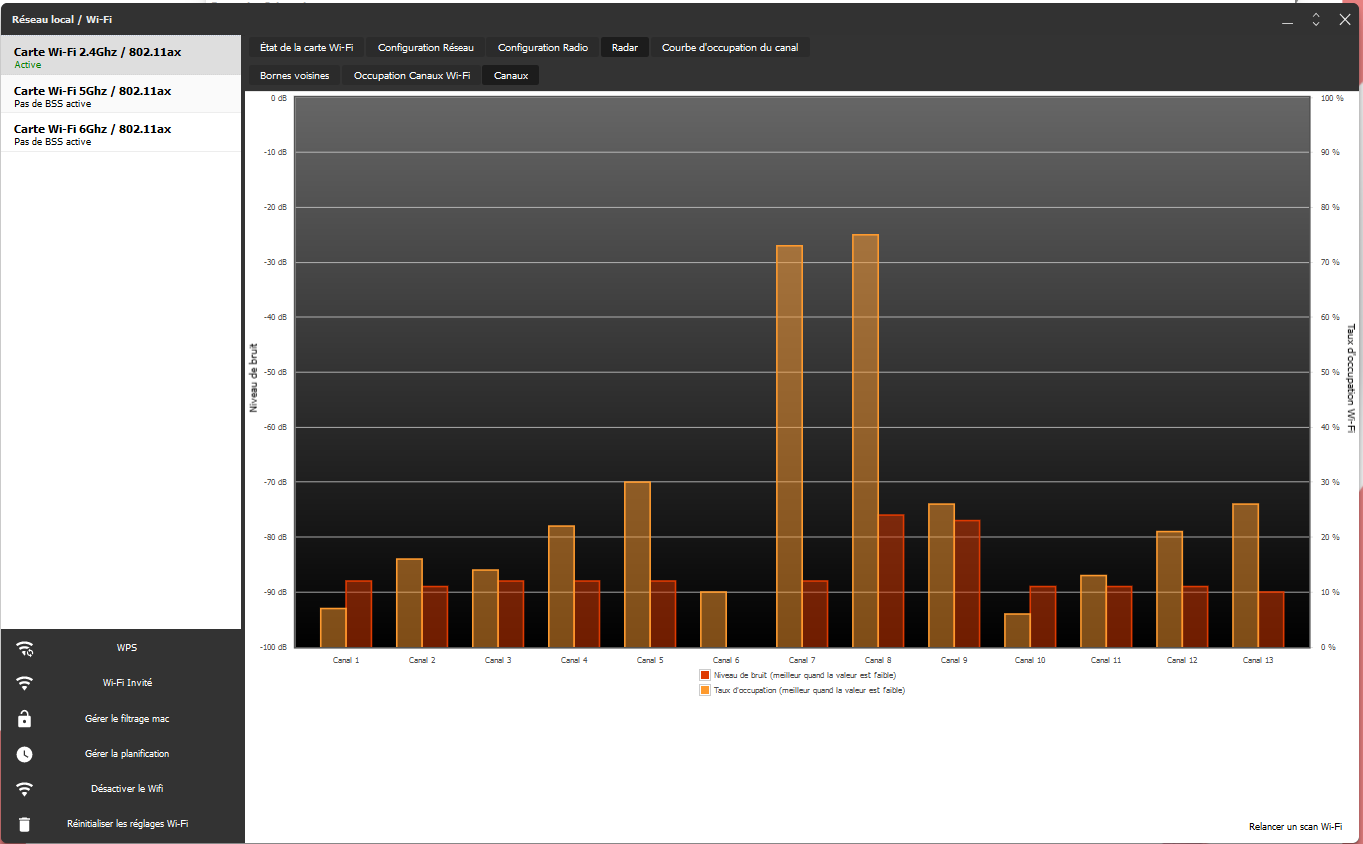Select Carte Wi-Fi 5Ghz / 802.11ax
This screenshot has width=1363, height=844.
(x=121, y=96)
